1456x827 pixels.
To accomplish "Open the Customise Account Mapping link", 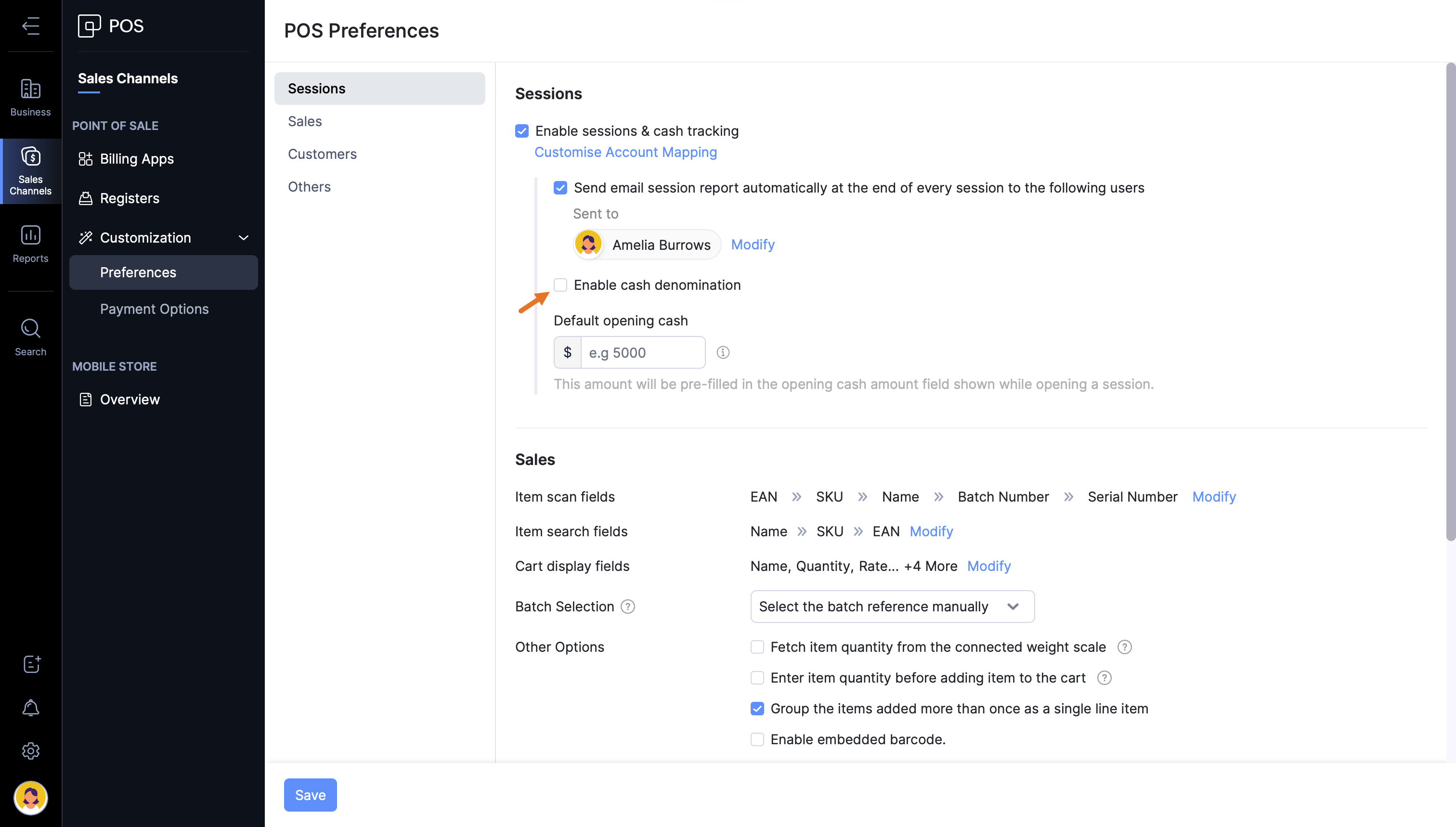I will click(x=625, y=152).
